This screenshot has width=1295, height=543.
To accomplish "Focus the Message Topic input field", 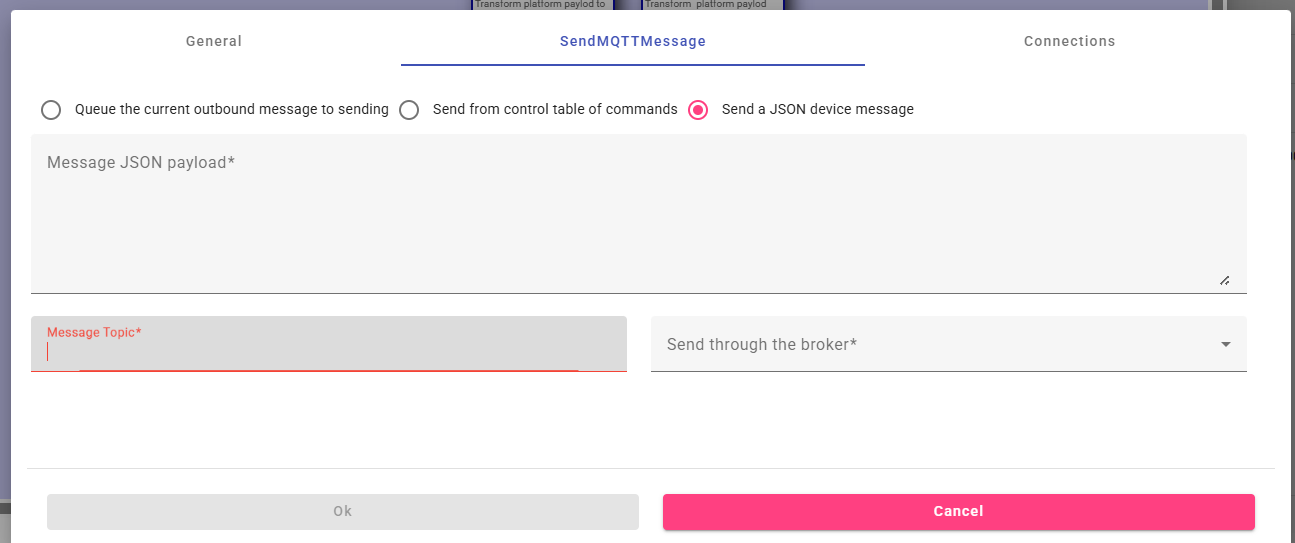I will (328, 352).
